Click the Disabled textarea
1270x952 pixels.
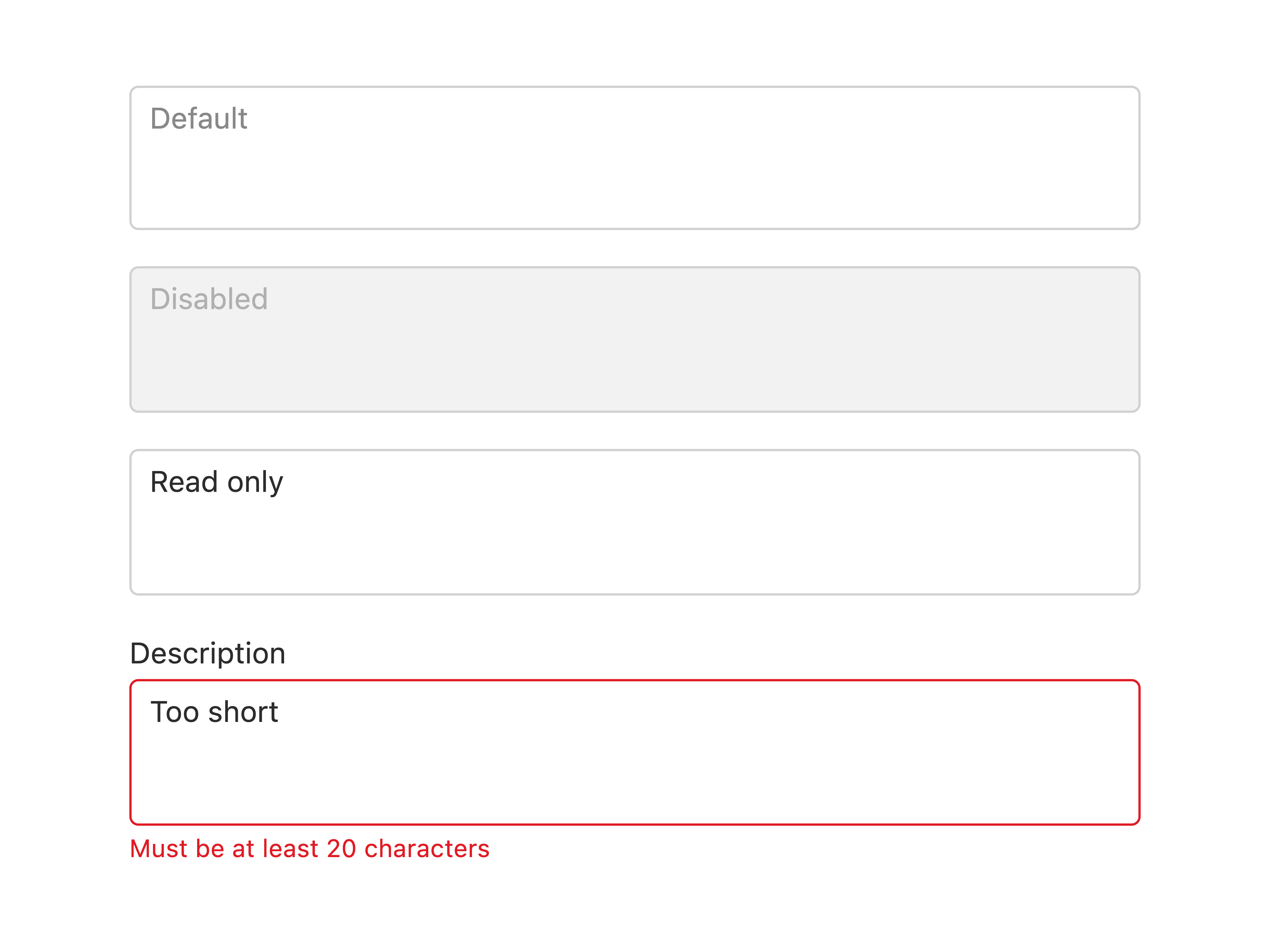pyautogui.click(x=634, y=339)
